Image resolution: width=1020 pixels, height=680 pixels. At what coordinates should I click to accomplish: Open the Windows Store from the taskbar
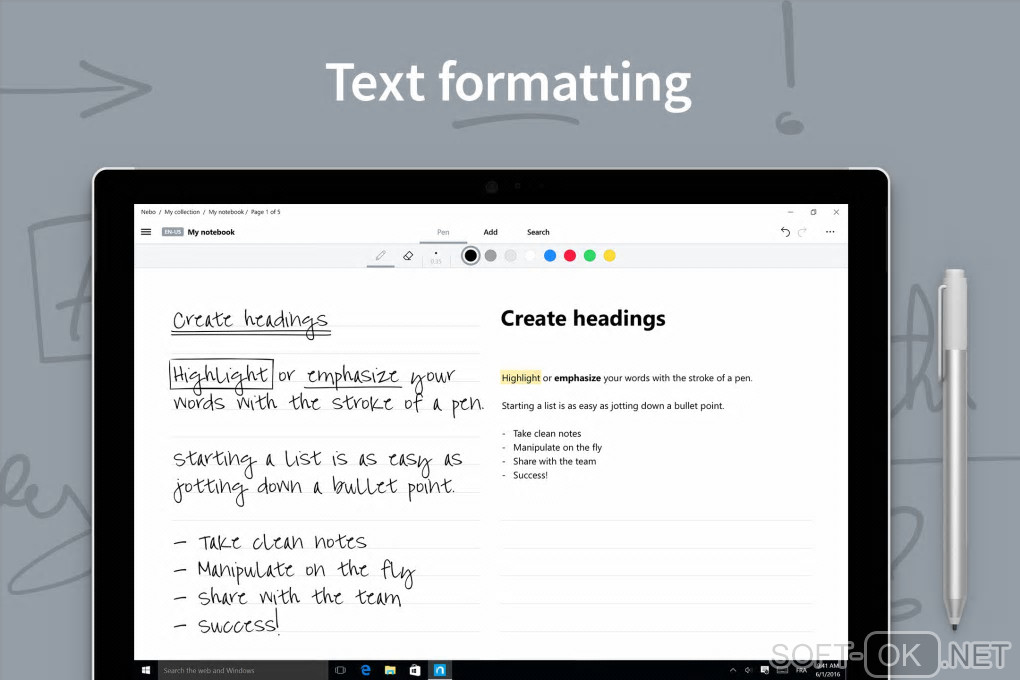pyautogui.click(x=414, y=670)
